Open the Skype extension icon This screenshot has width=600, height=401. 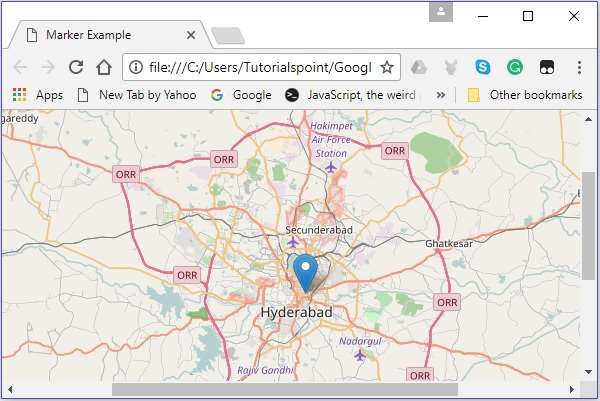(x=483, y=67)
